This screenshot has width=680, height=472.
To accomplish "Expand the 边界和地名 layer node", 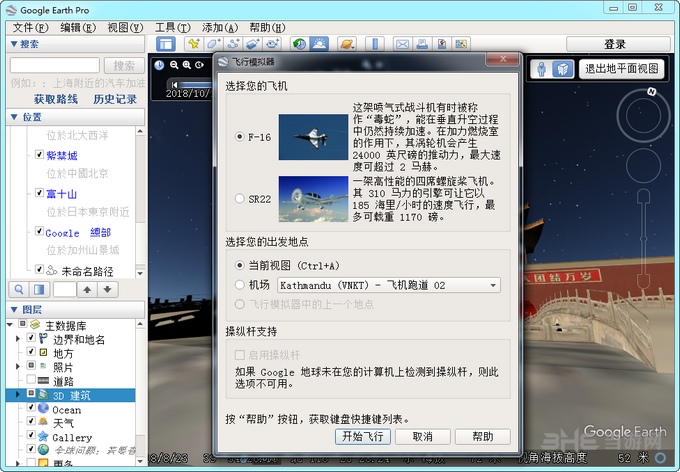I will [18, 338].
